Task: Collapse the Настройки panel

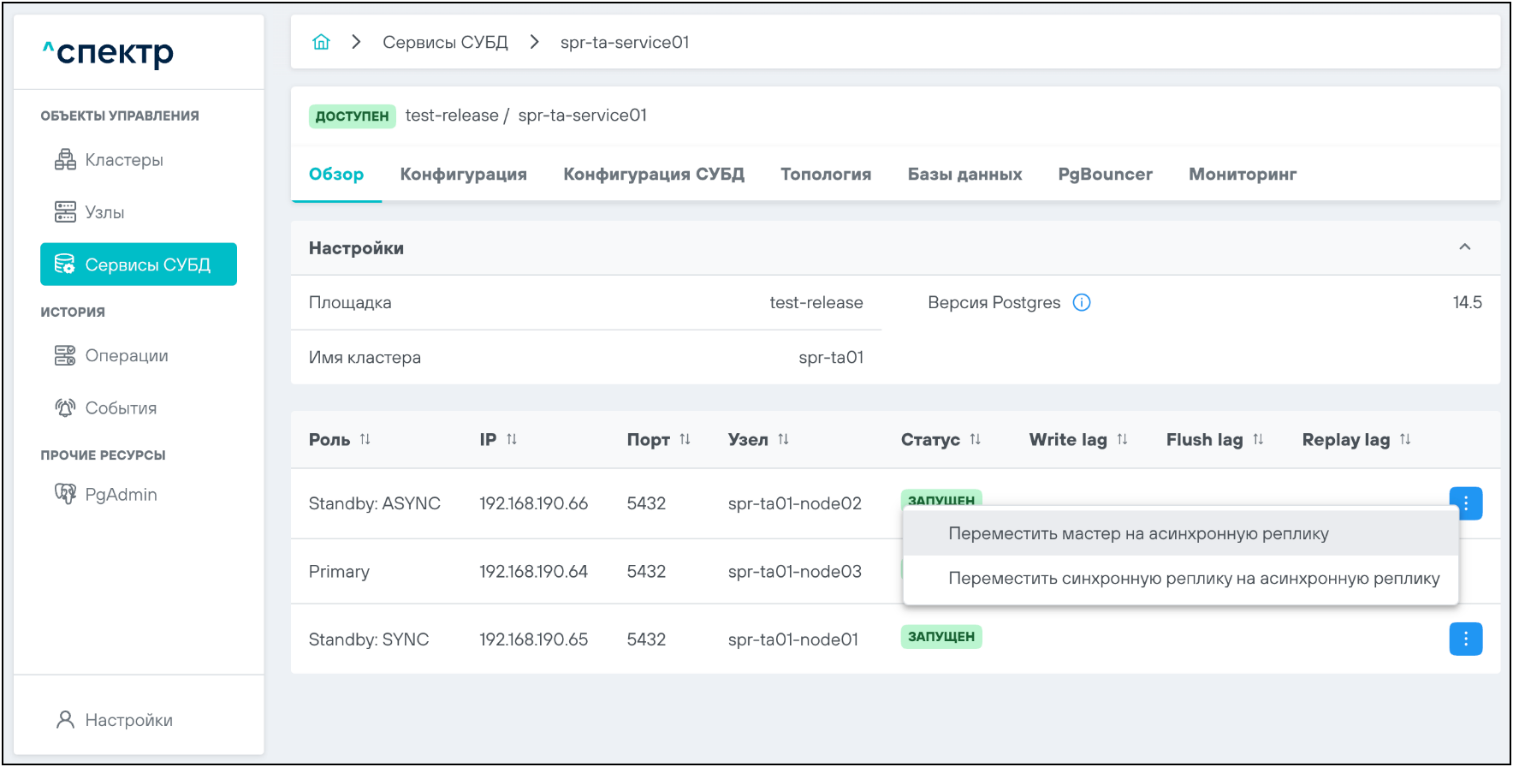Action: tap(1465, 247)
